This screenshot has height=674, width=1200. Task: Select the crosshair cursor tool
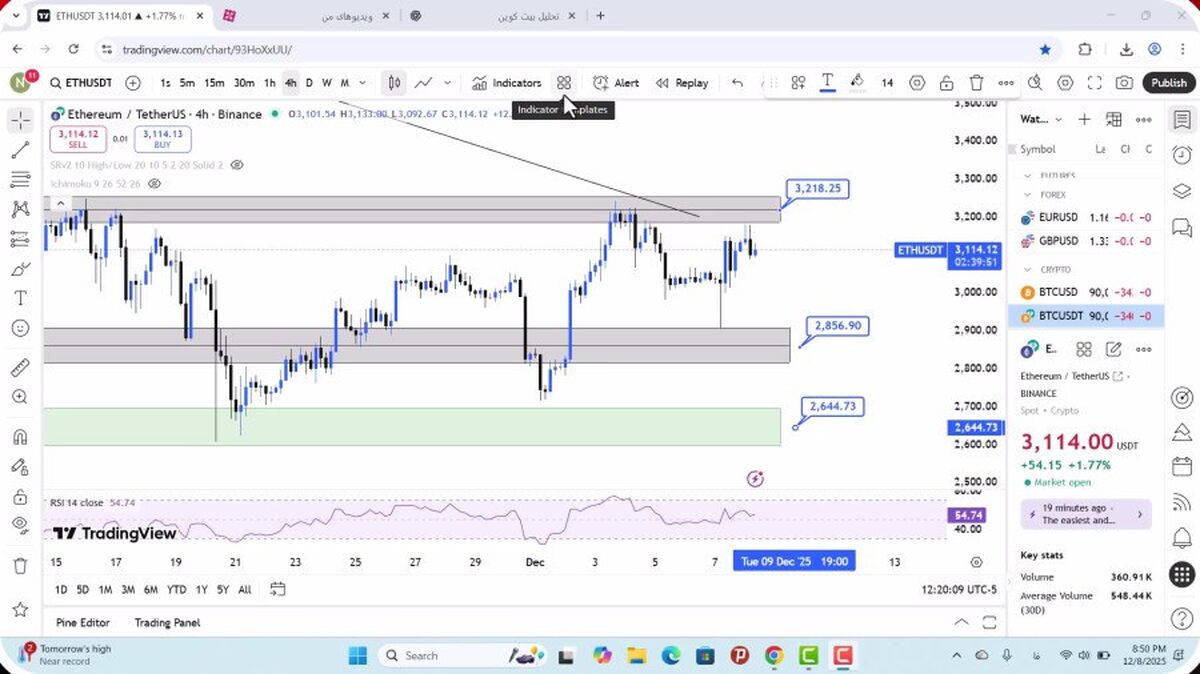(20, 121)
